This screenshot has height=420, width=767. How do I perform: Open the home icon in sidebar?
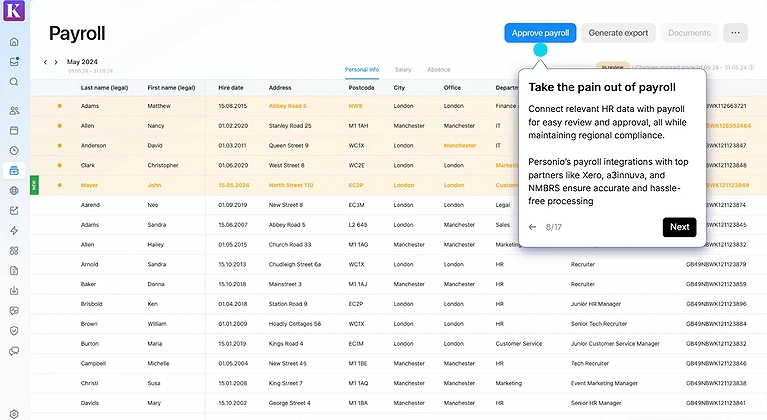[x=14, y=42]
